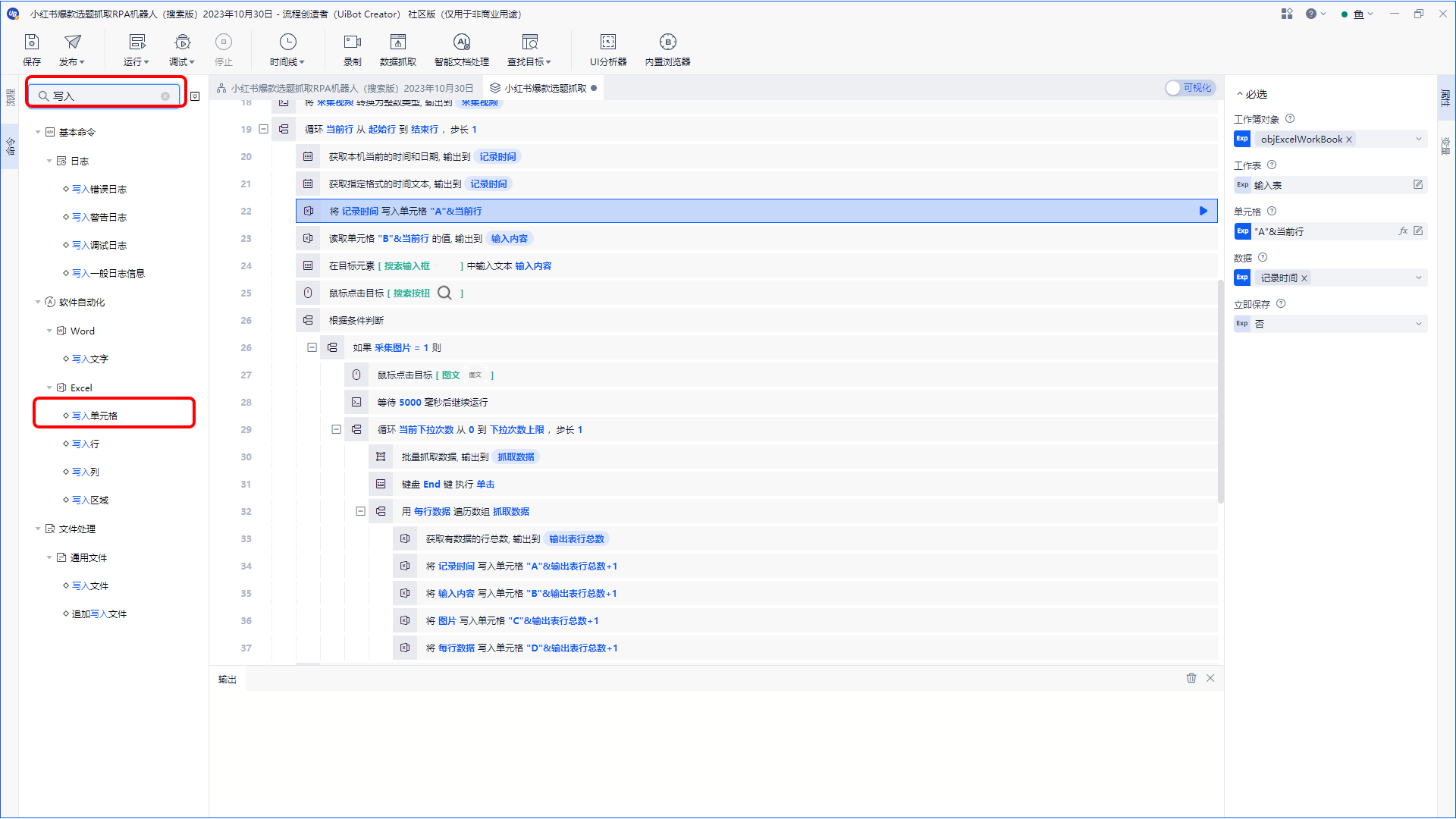Click the edit icon in the 单元格 field
Viewport: 1456px width, 819px height.
coord(1418,231)
